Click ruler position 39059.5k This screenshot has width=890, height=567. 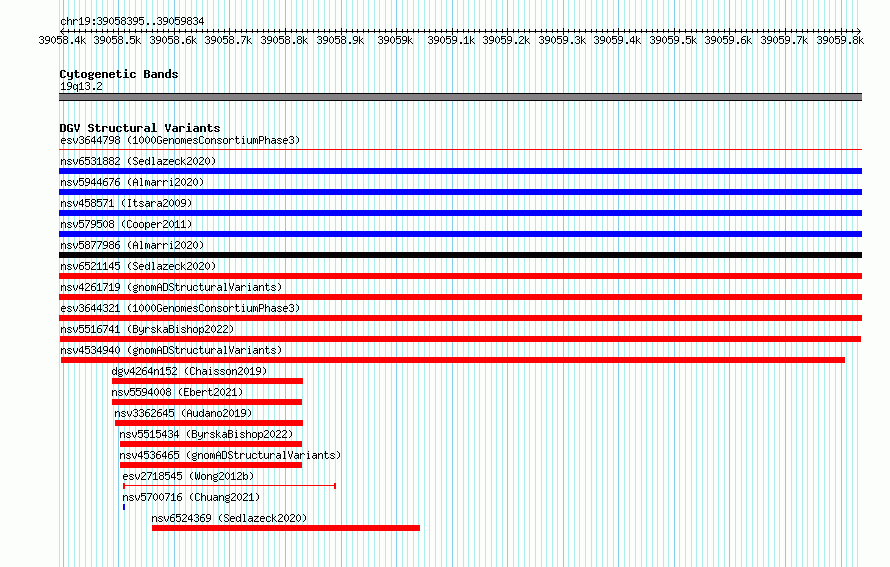(673, 40)
